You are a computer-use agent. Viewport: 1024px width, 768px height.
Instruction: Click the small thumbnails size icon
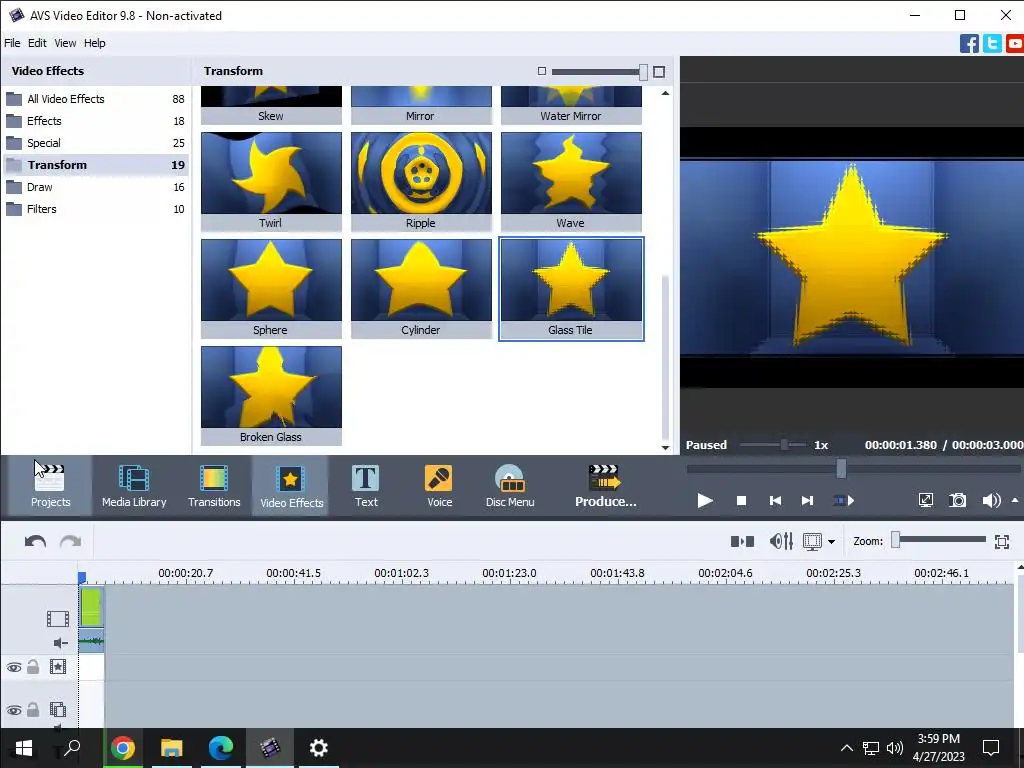point(541,71)
